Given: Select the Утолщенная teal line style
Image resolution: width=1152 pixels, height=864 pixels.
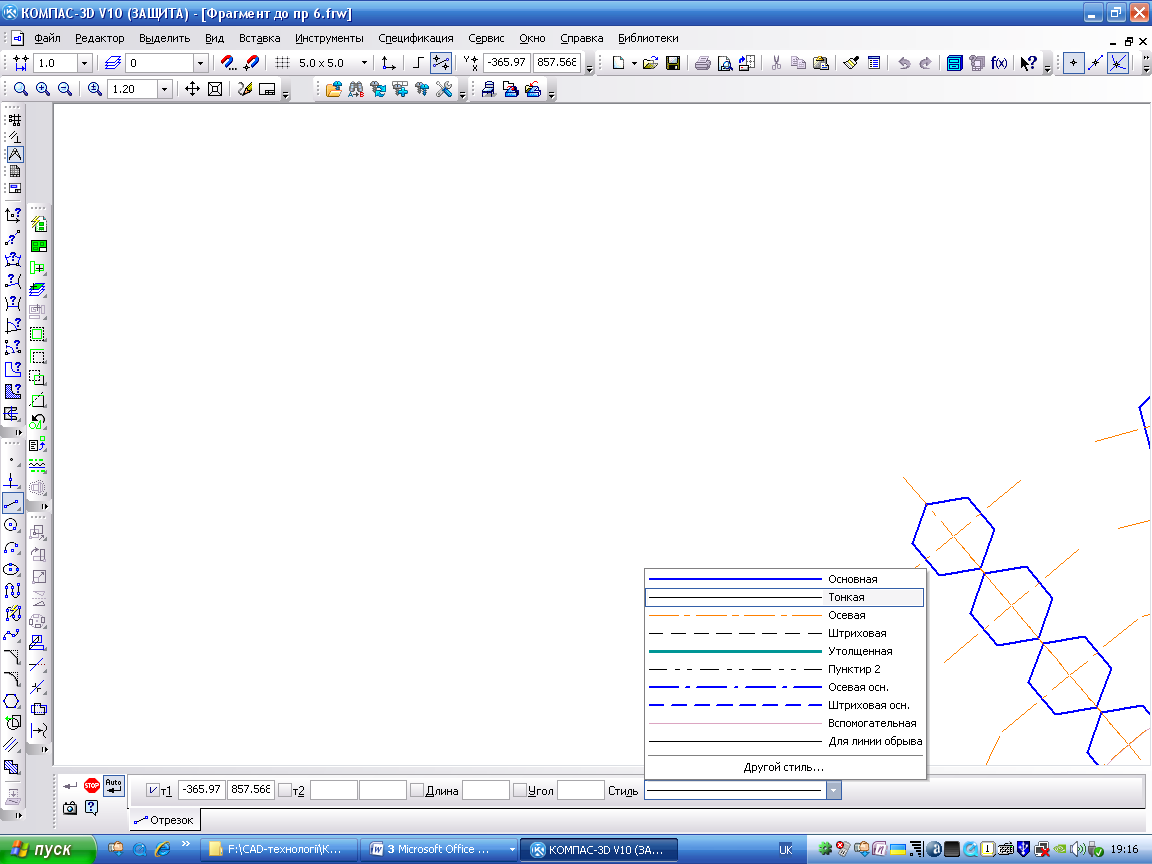Looking at the screenshot, I should tap(785, 651).
